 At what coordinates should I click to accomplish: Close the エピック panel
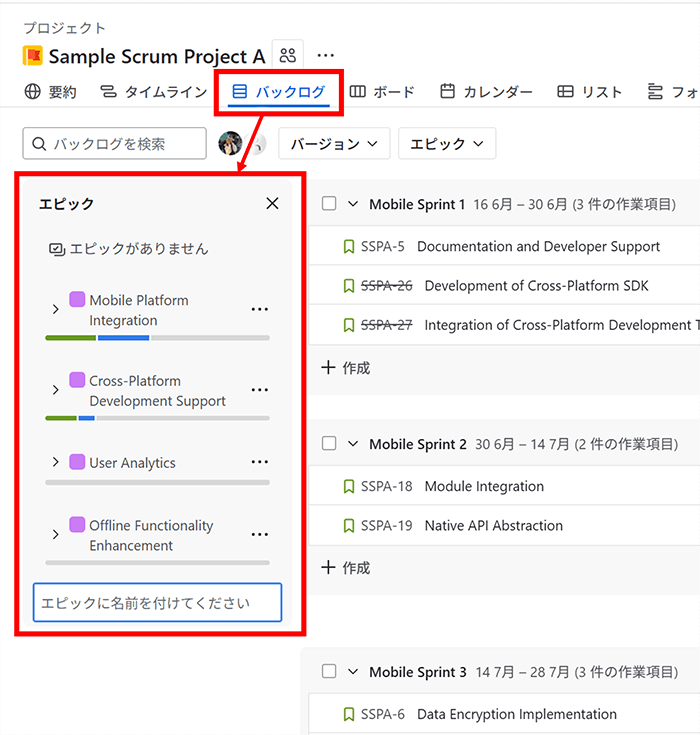pyautogui.click(x=272, y=203)
